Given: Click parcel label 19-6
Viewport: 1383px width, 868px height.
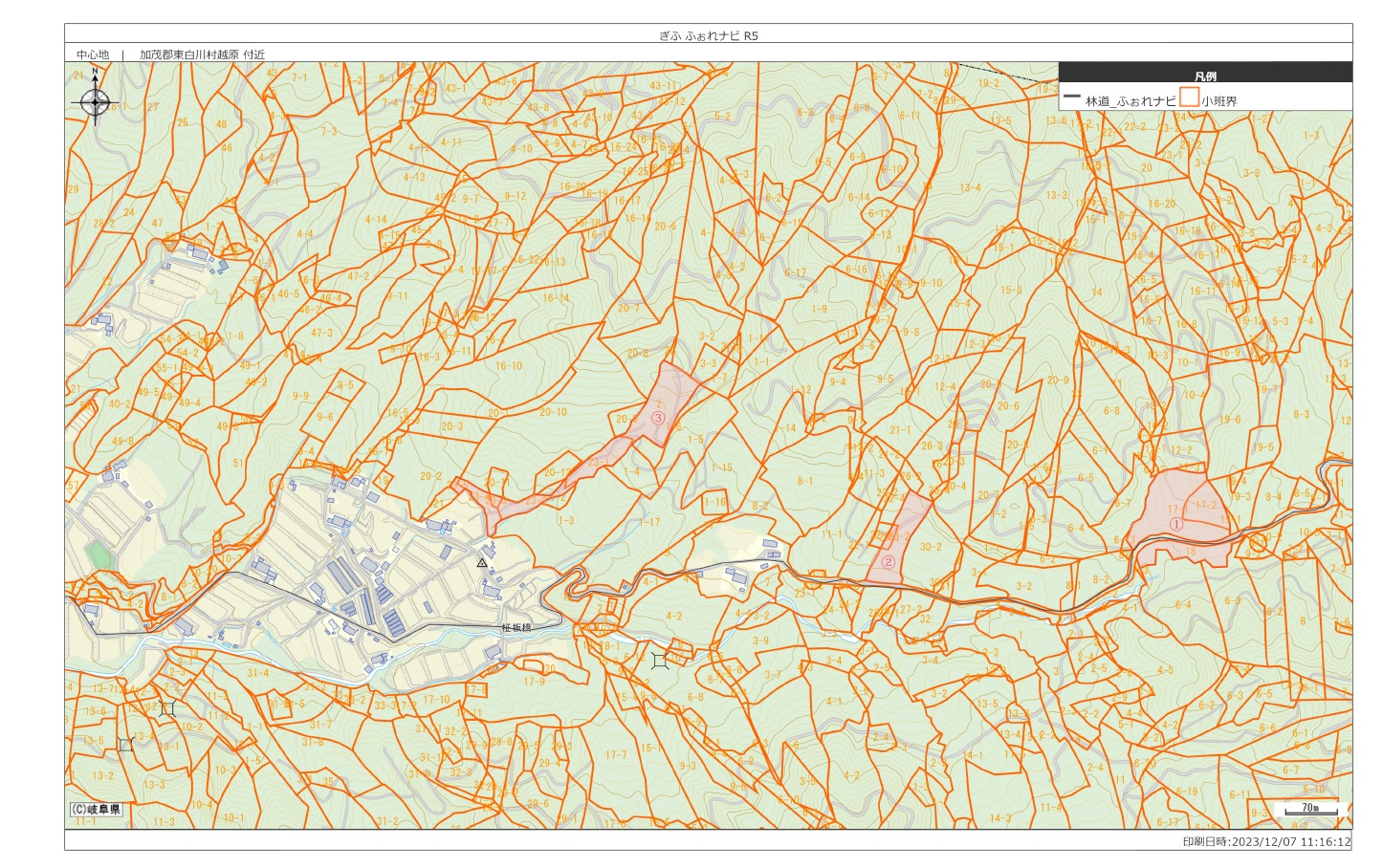Looking at the screenshot, I should (1230, 419).
